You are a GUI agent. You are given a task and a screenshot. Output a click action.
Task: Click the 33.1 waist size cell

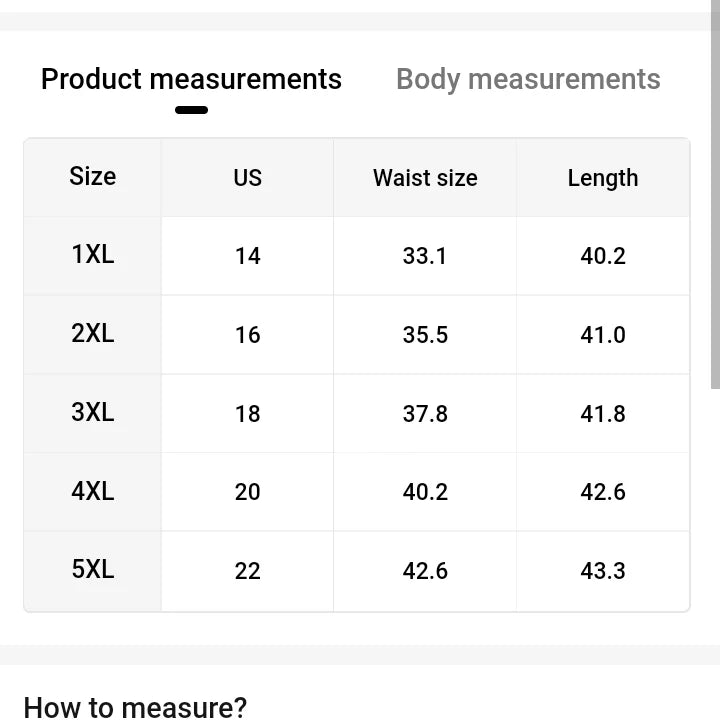coord(425,256)
